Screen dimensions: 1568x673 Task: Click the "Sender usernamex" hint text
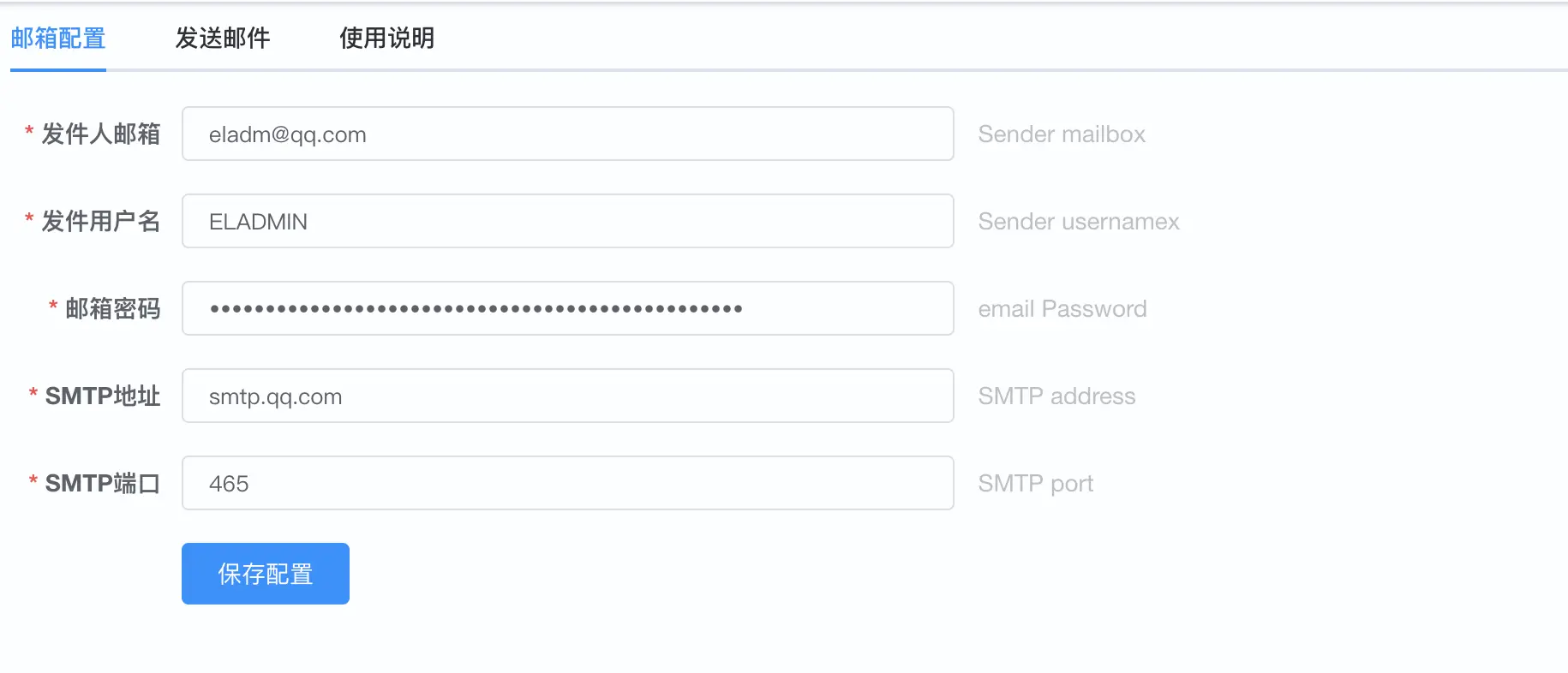(x=1079, y=222)
